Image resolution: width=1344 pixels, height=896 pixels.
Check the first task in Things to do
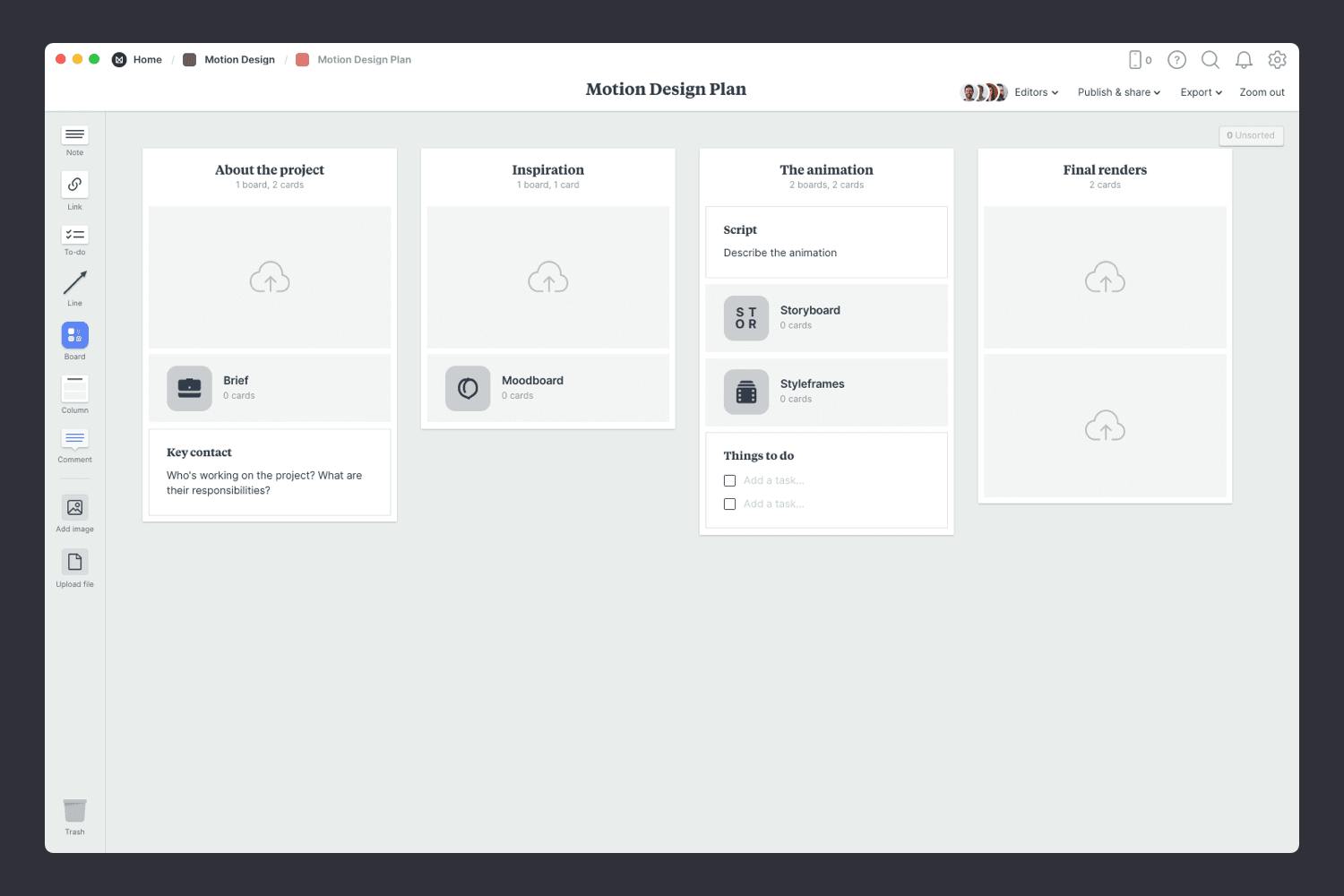click(x=729, y=480)
